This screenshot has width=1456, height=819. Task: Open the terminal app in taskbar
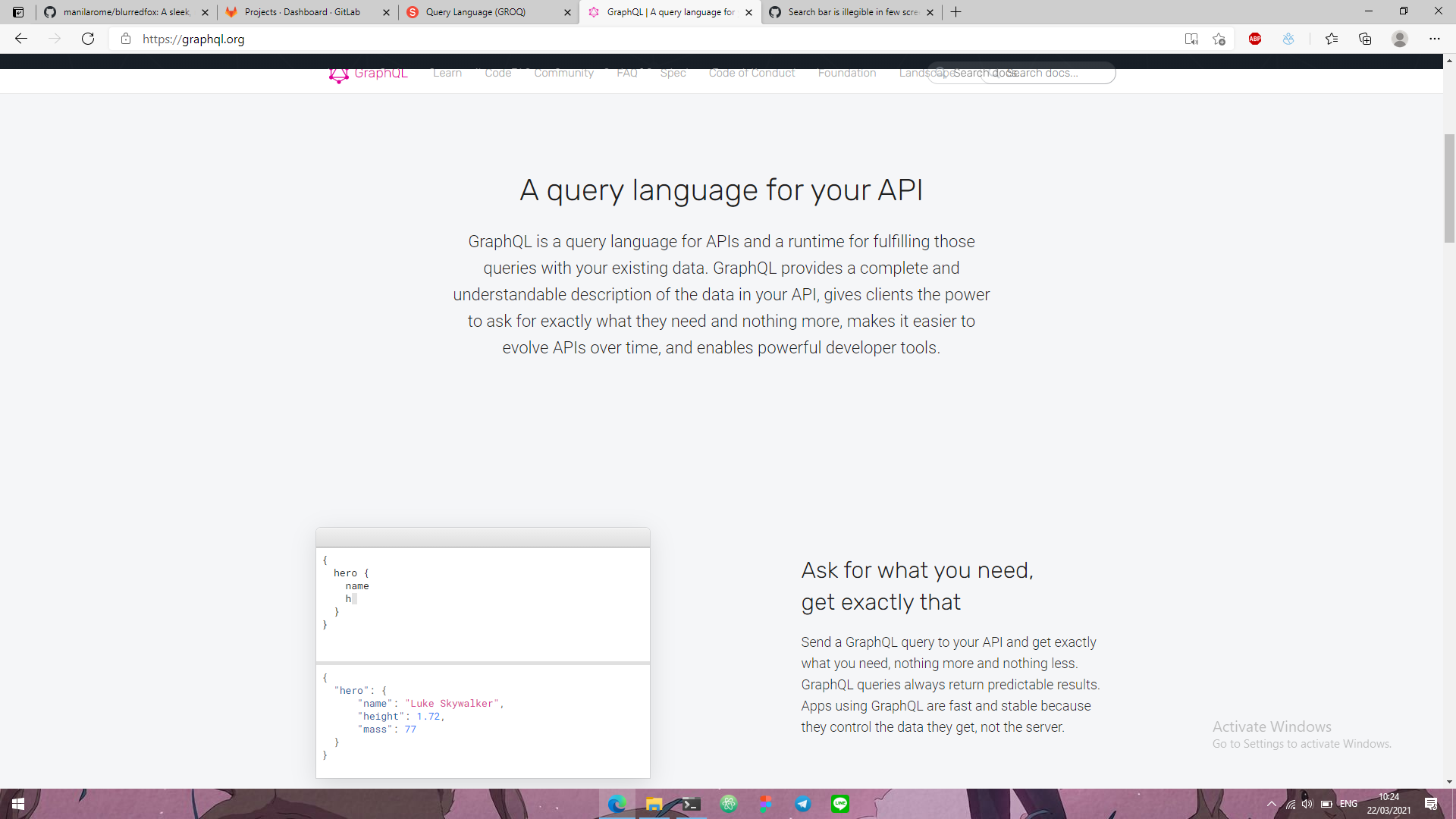tap(691, 804)
